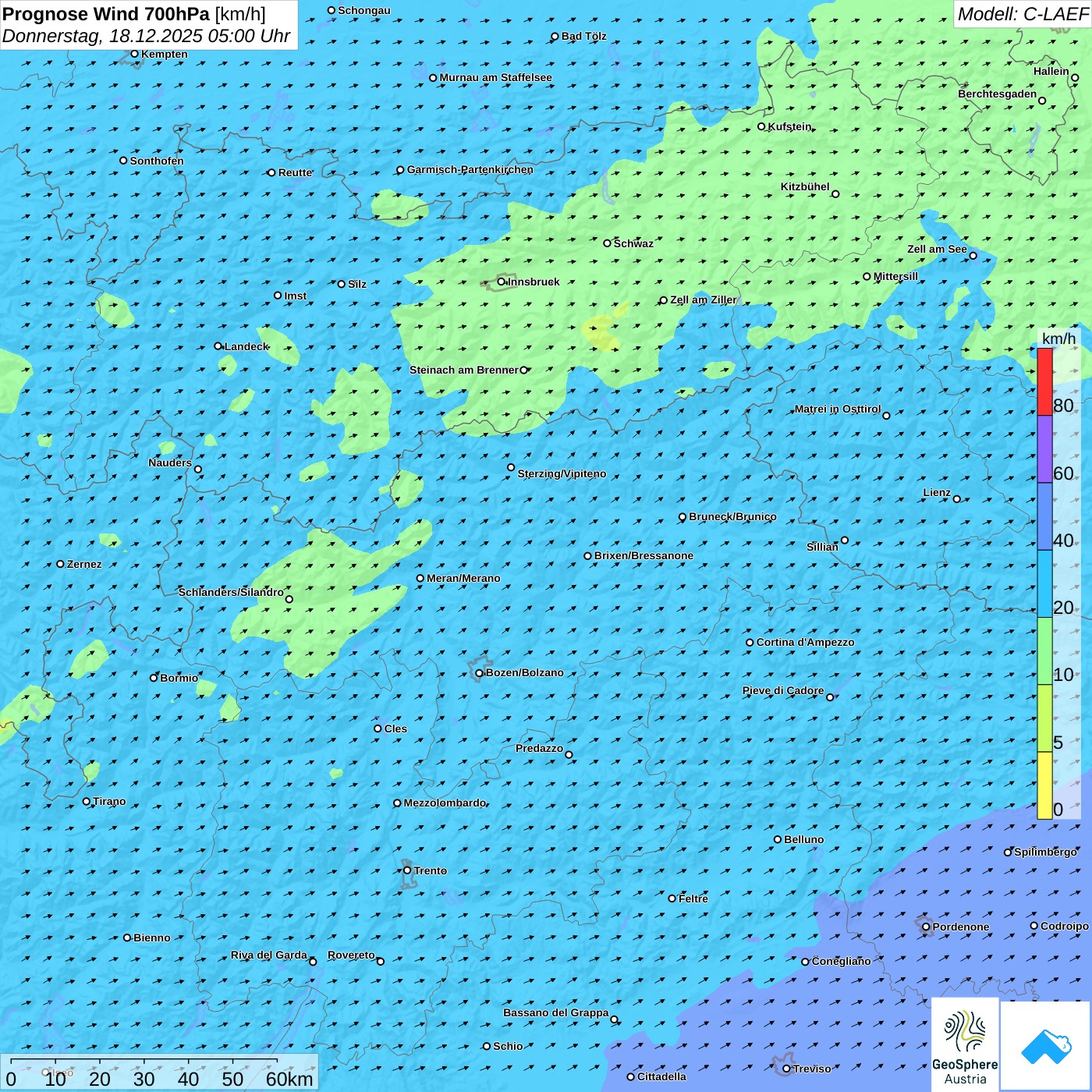This screenshot has height=1092, width=1092.
Task: Click the 'Murnau am Staffelsee' label
Action: click(x=496, y=77)
